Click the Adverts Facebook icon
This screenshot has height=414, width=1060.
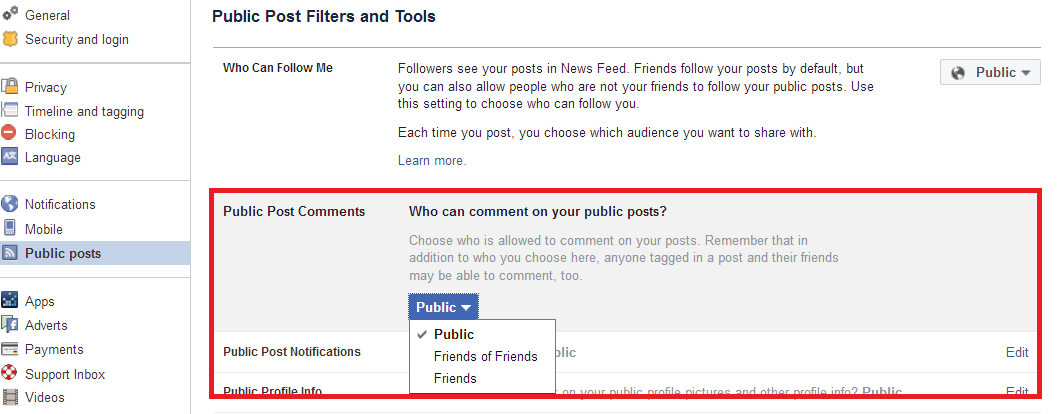[x=9, y=325]
